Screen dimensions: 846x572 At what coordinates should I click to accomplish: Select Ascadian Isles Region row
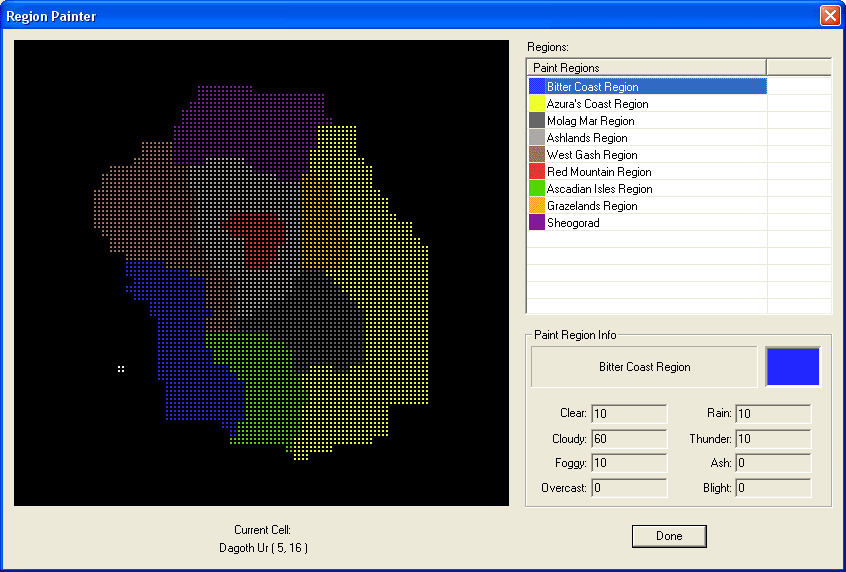click(x=647, y=188)
